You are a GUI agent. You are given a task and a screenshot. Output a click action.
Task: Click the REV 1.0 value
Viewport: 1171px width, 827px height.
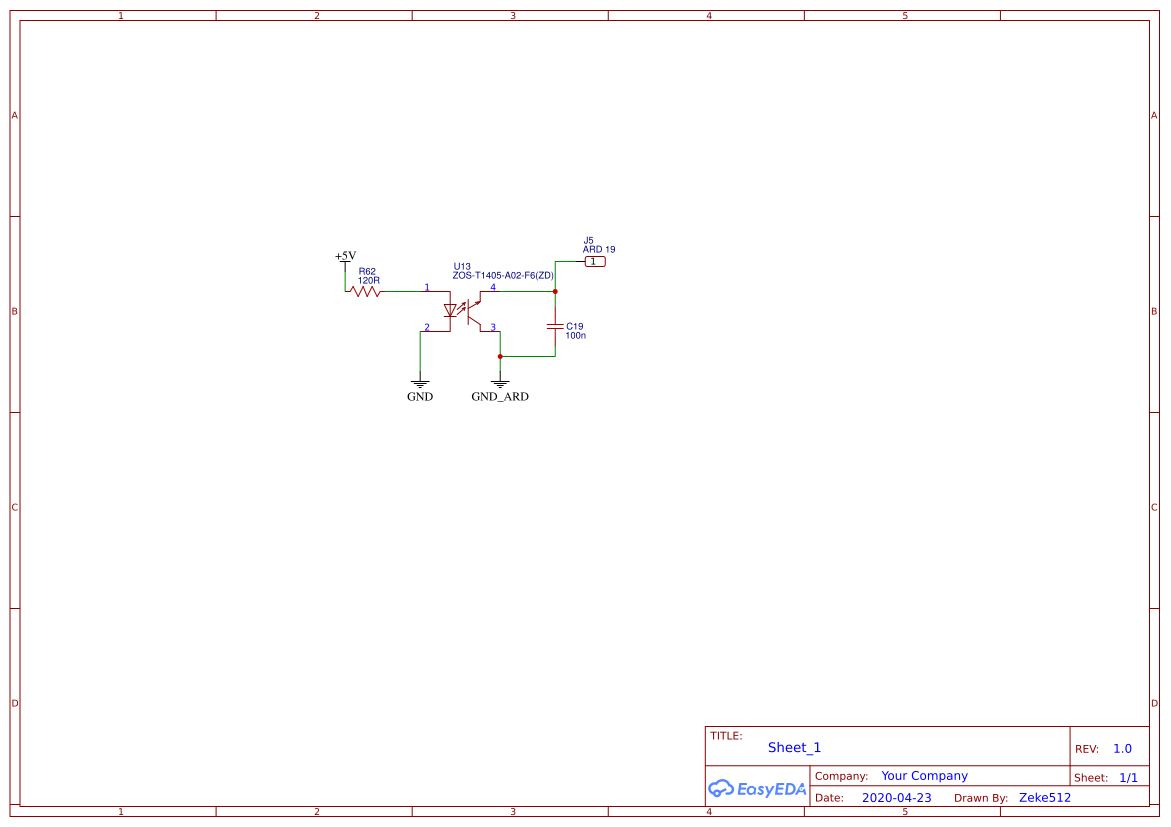1121,747
